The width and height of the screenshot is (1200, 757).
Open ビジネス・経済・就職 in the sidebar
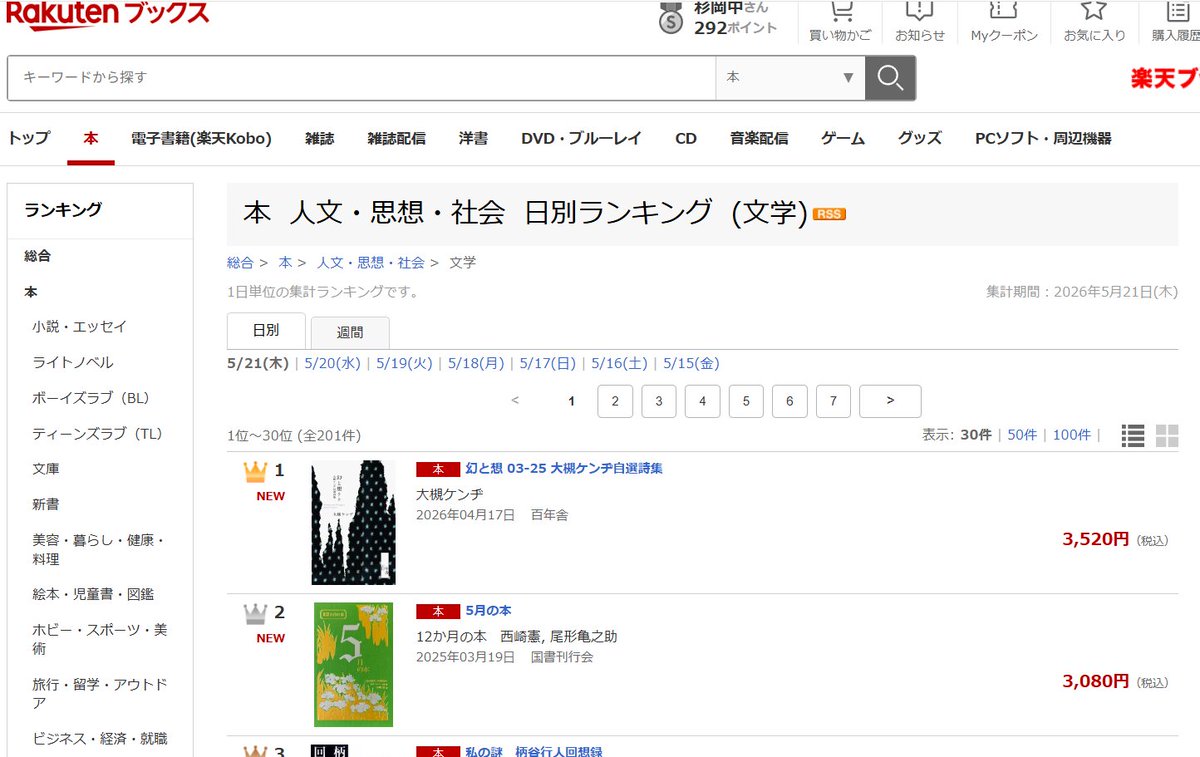coord(99,739)
